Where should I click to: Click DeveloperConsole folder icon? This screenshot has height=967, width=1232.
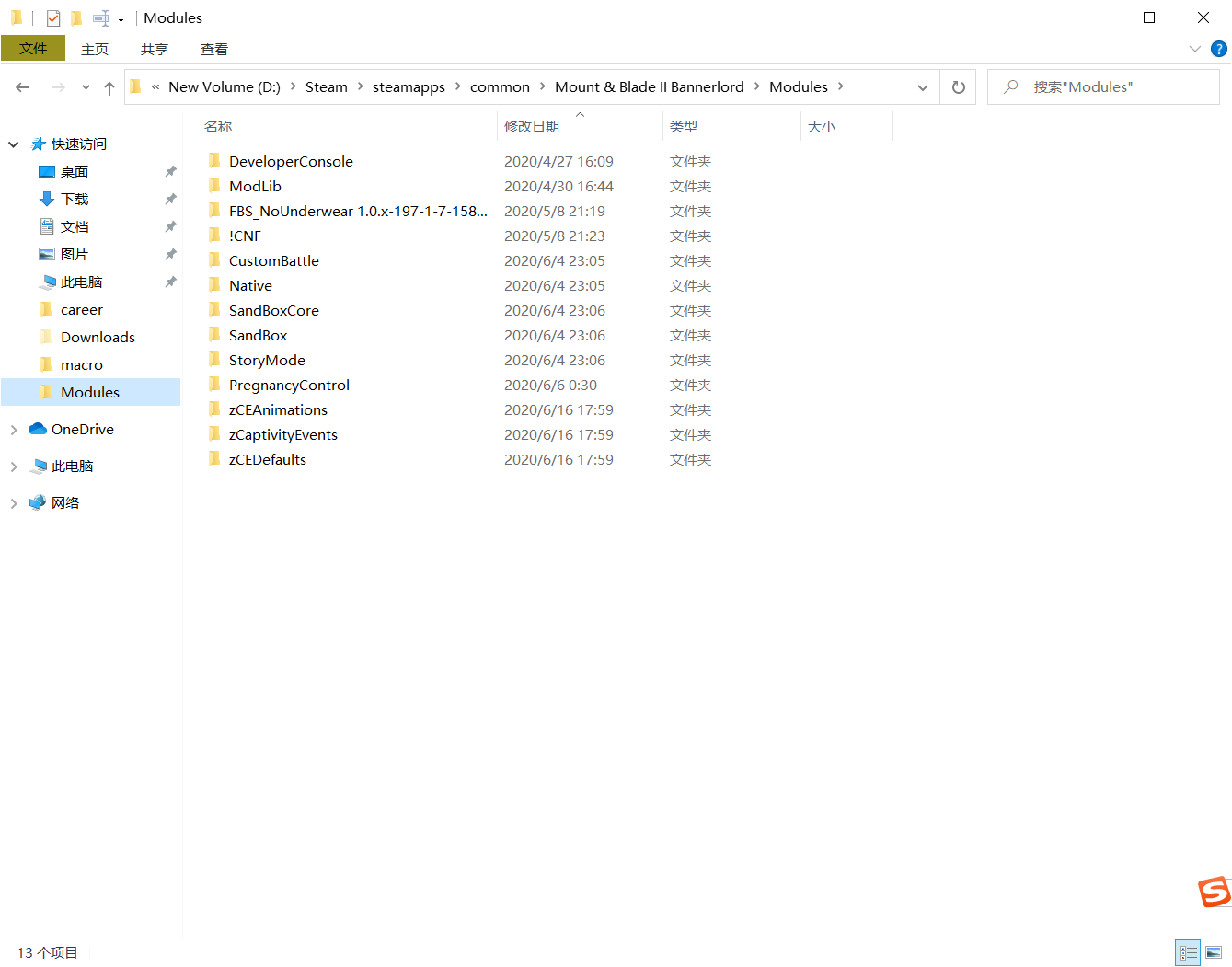tap(214, 161)
